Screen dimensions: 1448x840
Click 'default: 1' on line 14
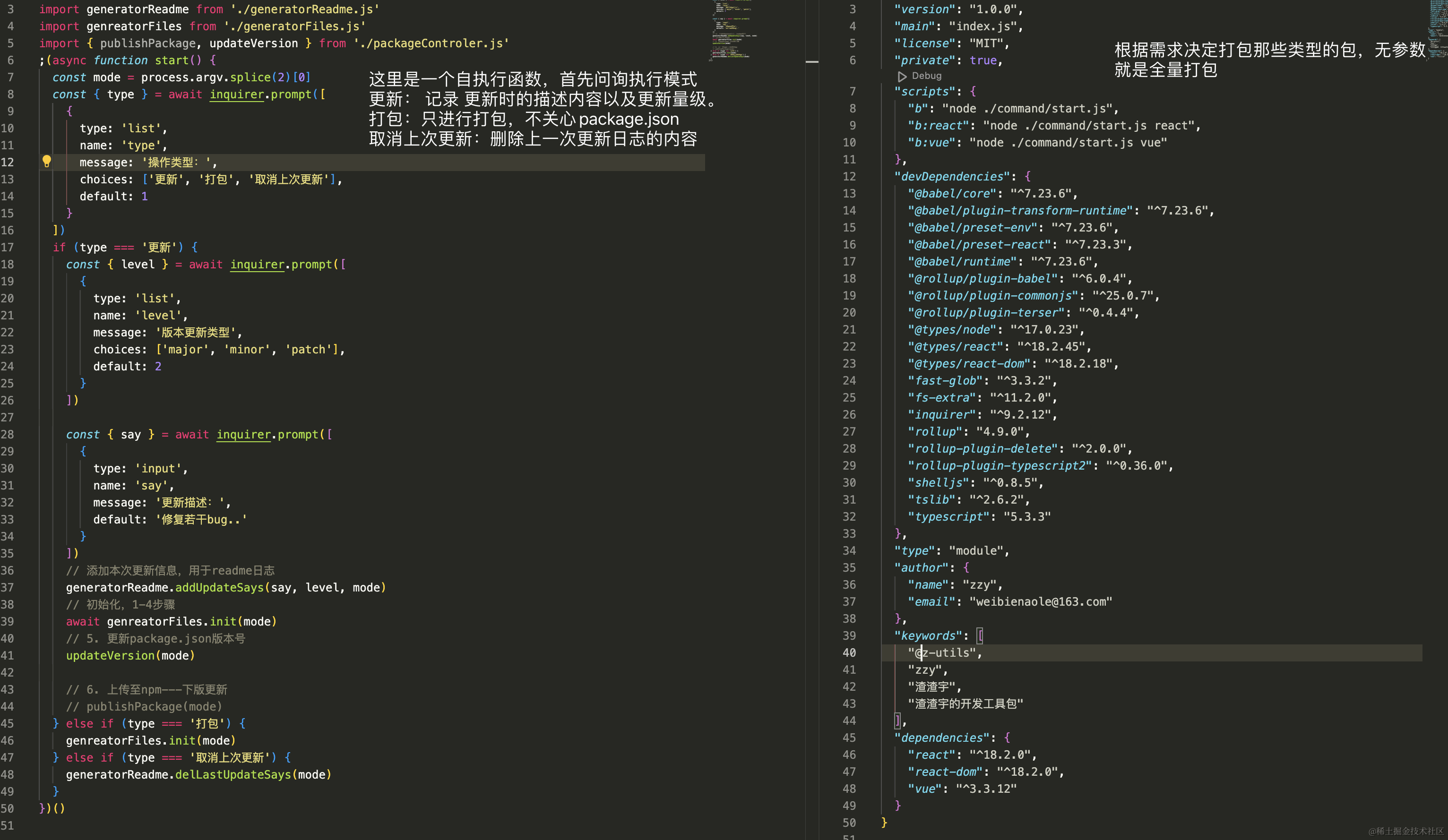pos(114,197)
